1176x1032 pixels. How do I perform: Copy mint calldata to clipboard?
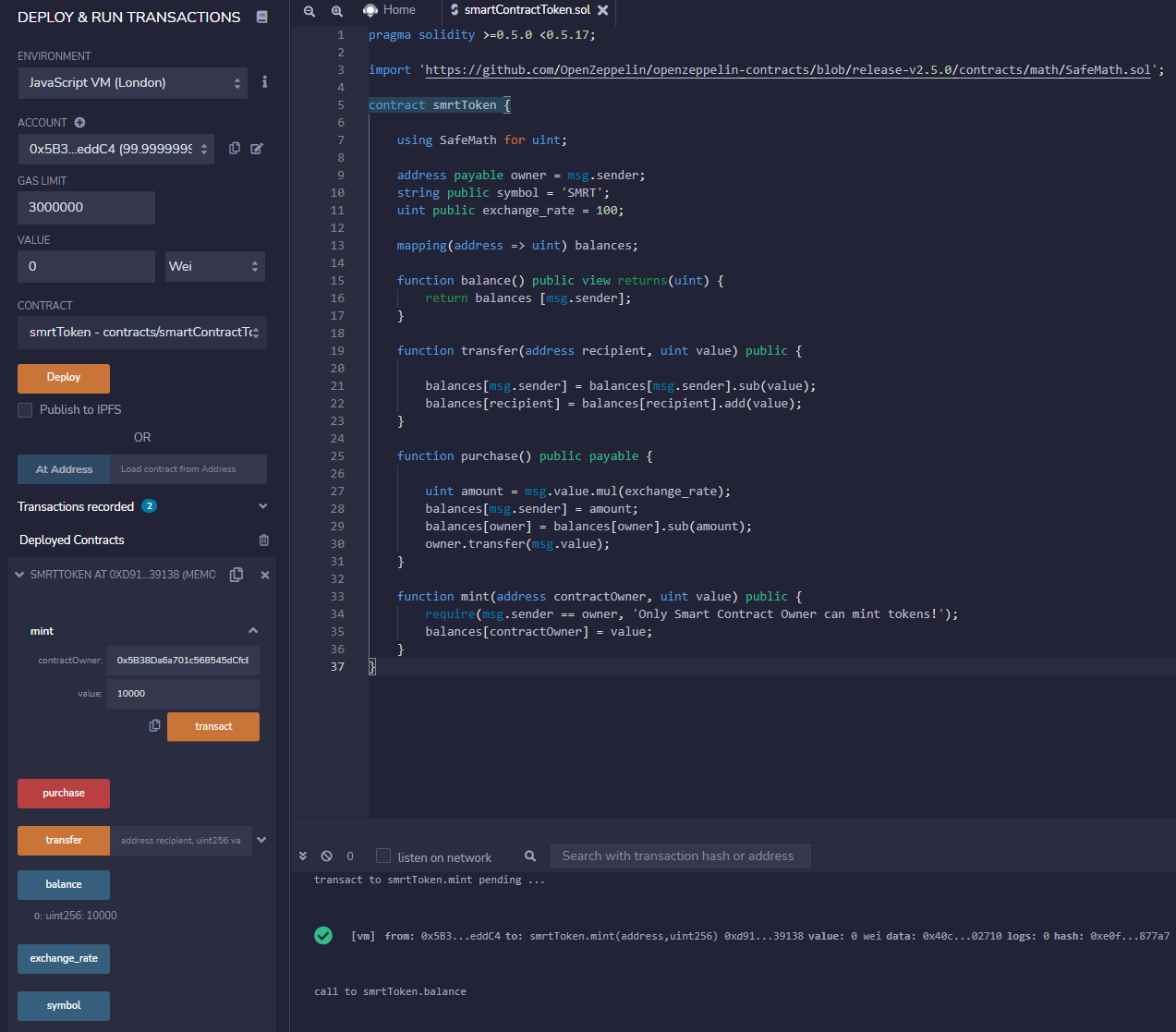(154, 726)
